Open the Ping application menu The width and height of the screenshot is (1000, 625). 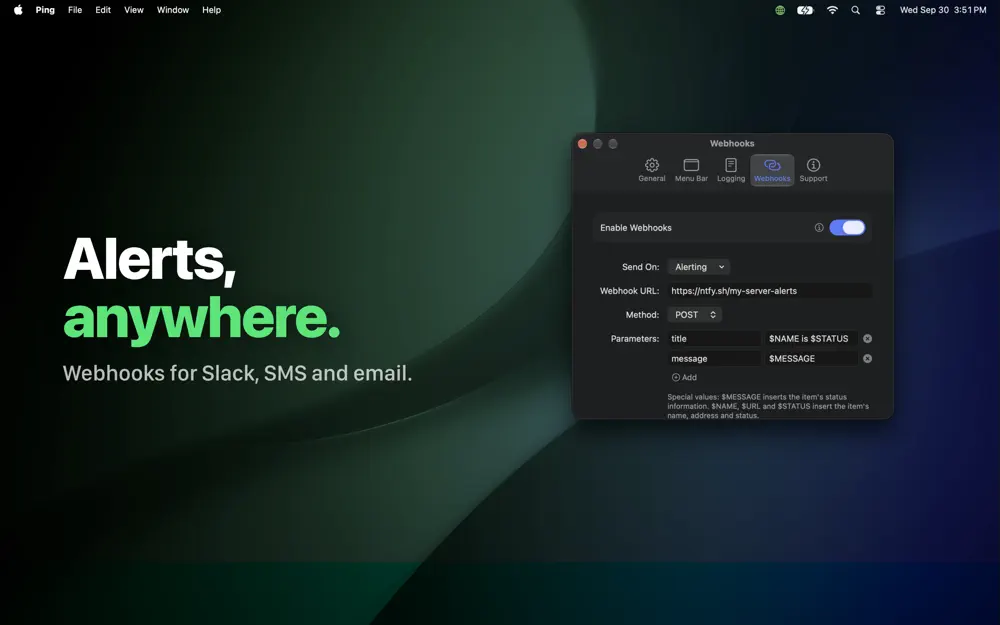click(x=45, y=10)
